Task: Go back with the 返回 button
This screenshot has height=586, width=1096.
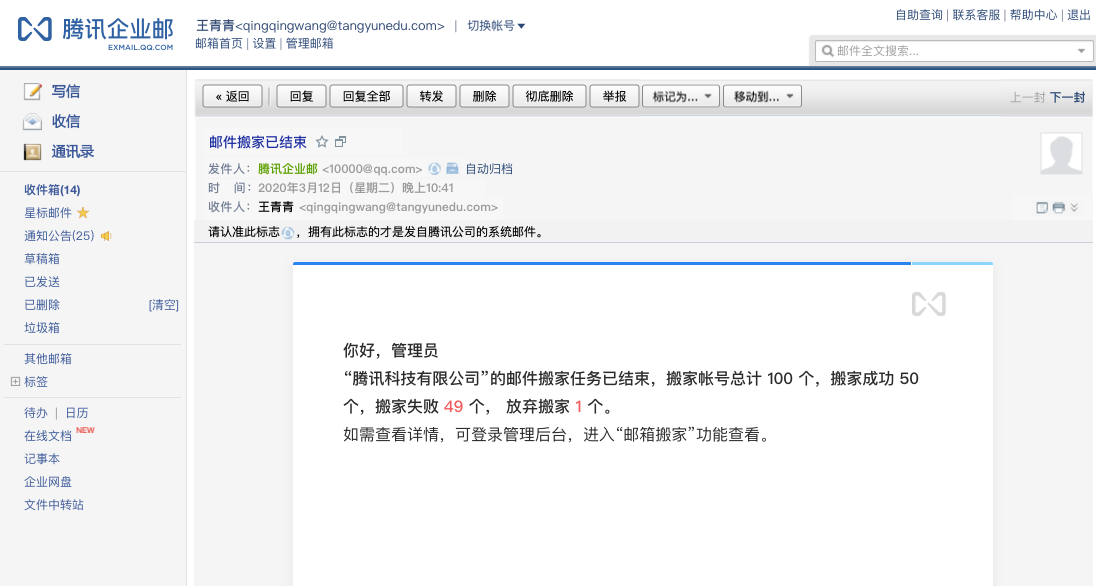Action: click(233, 97)
